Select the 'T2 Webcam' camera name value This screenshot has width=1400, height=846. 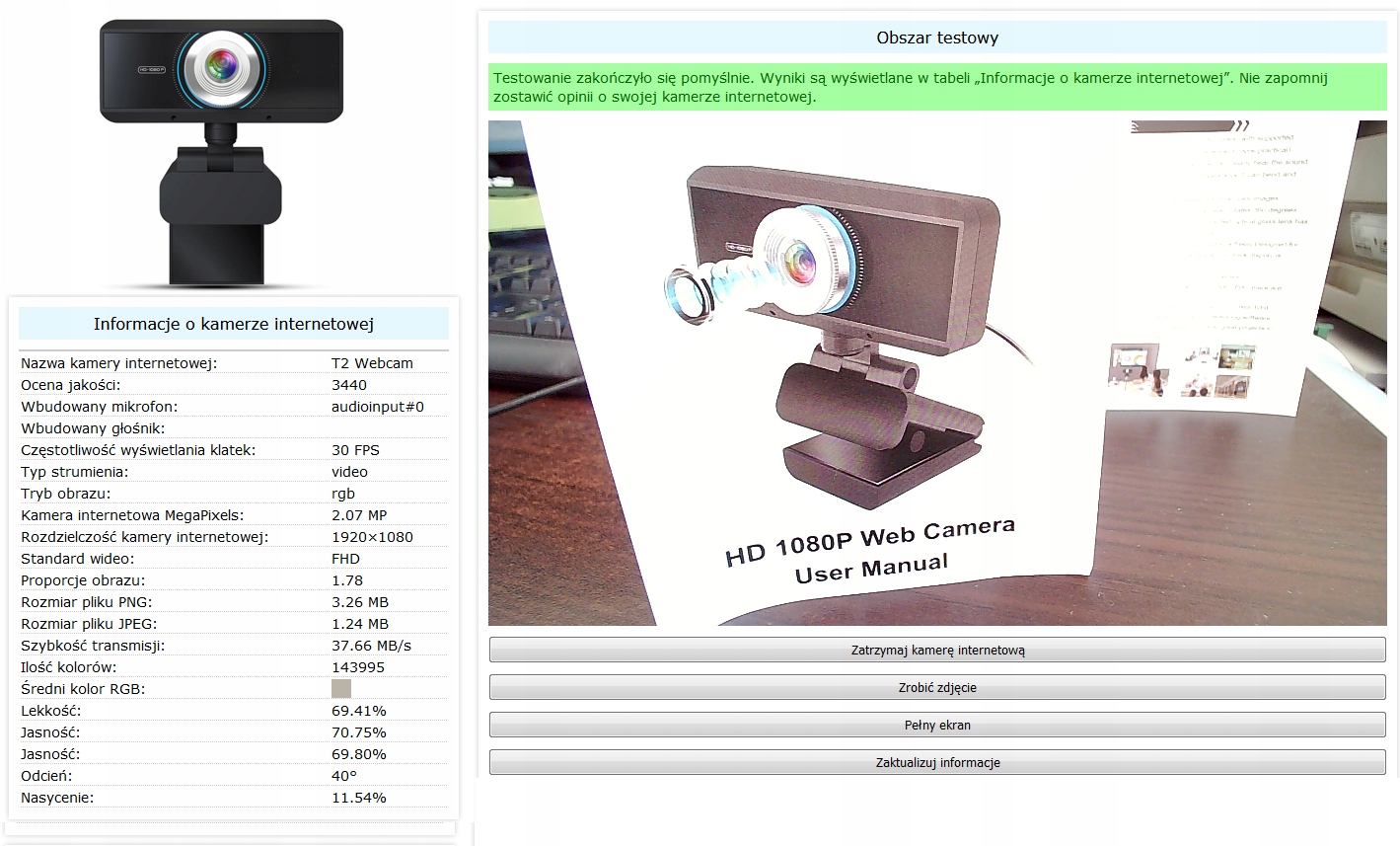click(x=372, y=363)
